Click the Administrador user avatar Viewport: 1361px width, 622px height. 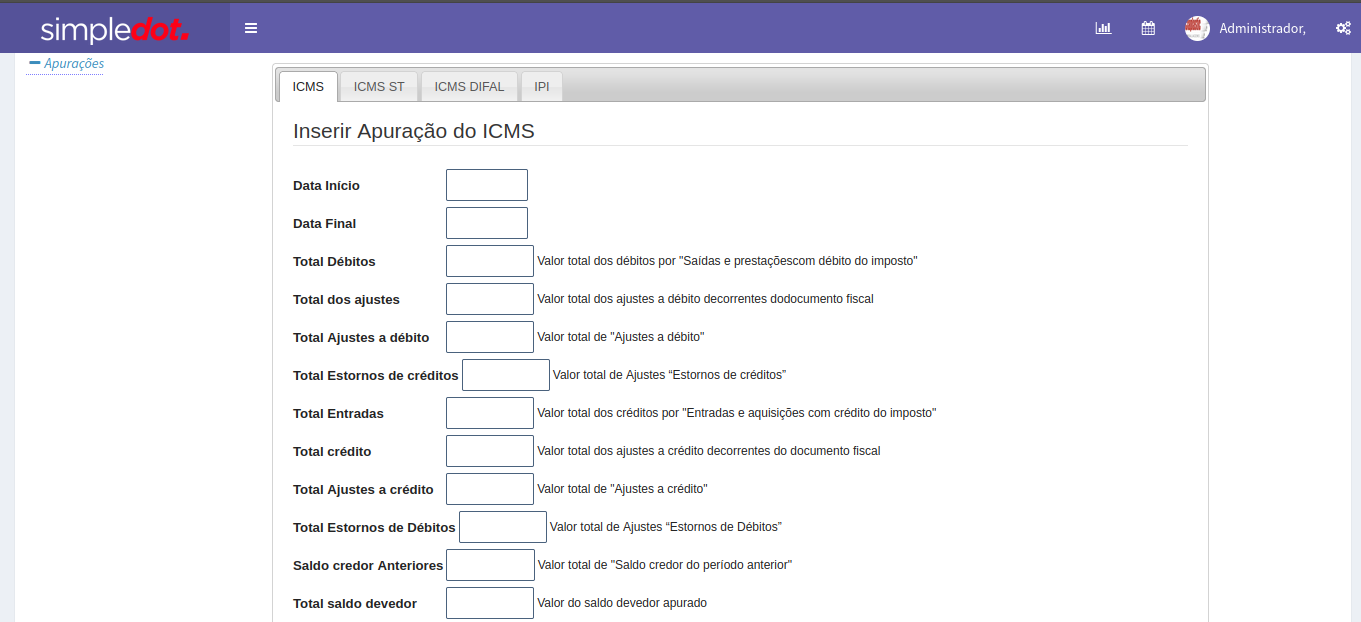point(1197,28)
